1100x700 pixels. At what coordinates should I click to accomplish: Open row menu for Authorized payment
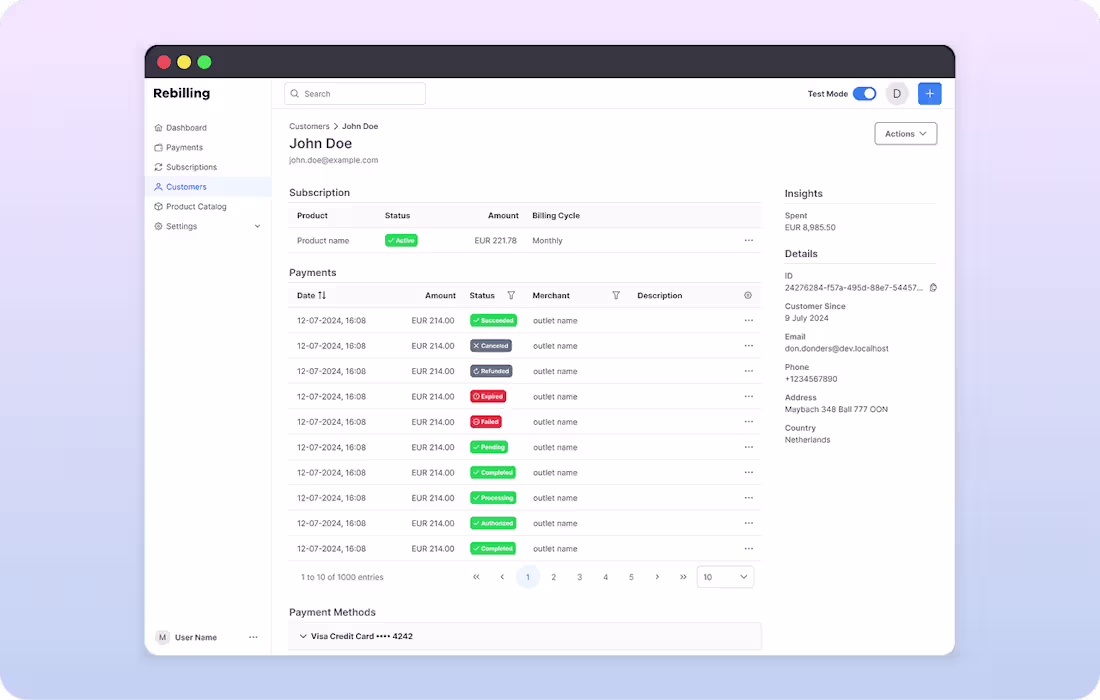[x=749, y=523]
